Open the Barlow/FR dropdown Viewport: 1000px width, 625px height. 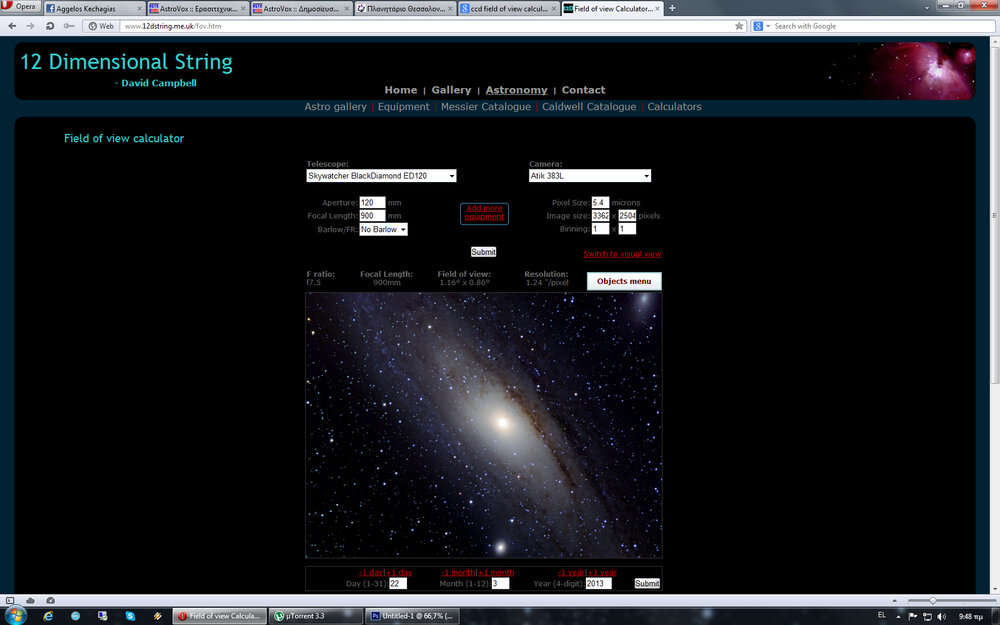click(x=383, y=229)
